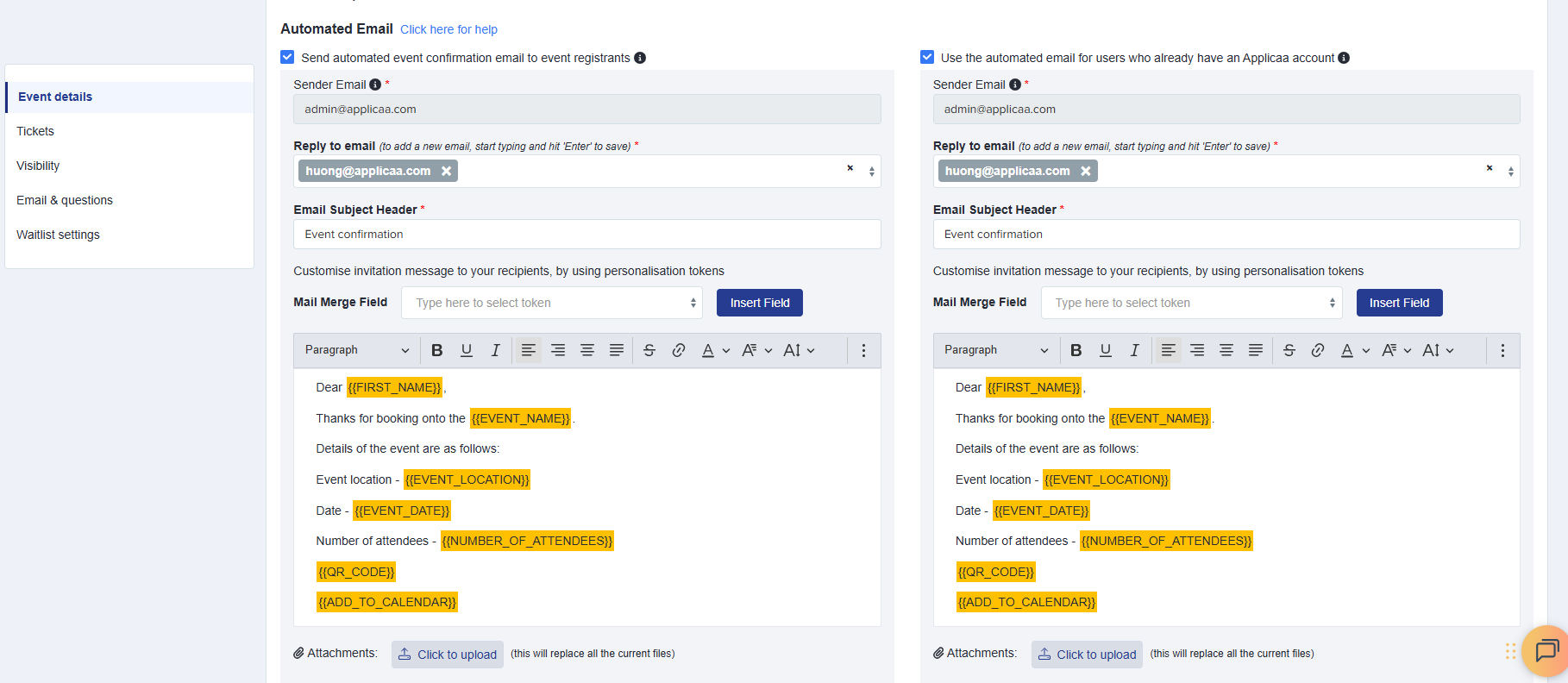Open right Paragraph style dropdown
1568x683 pixels.
point(996,350)
